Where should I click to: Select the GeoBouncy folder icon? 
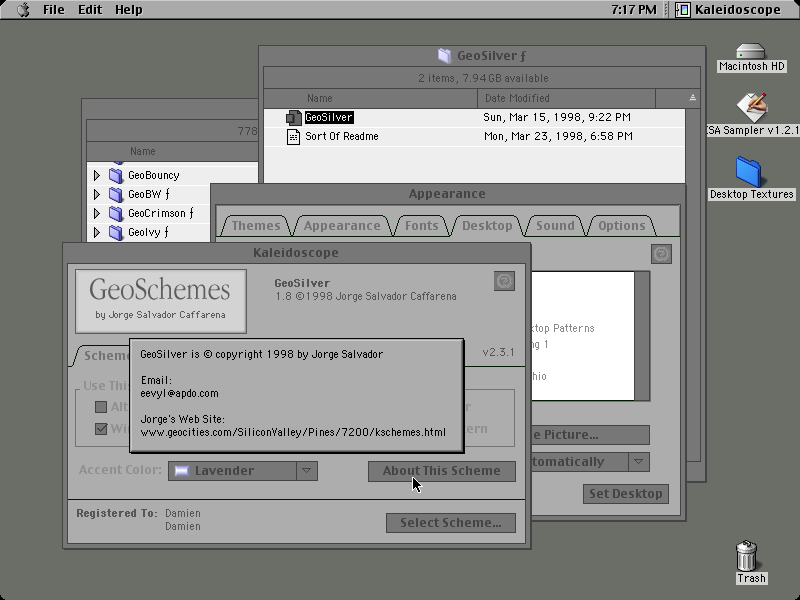click(x=116, y=176)
